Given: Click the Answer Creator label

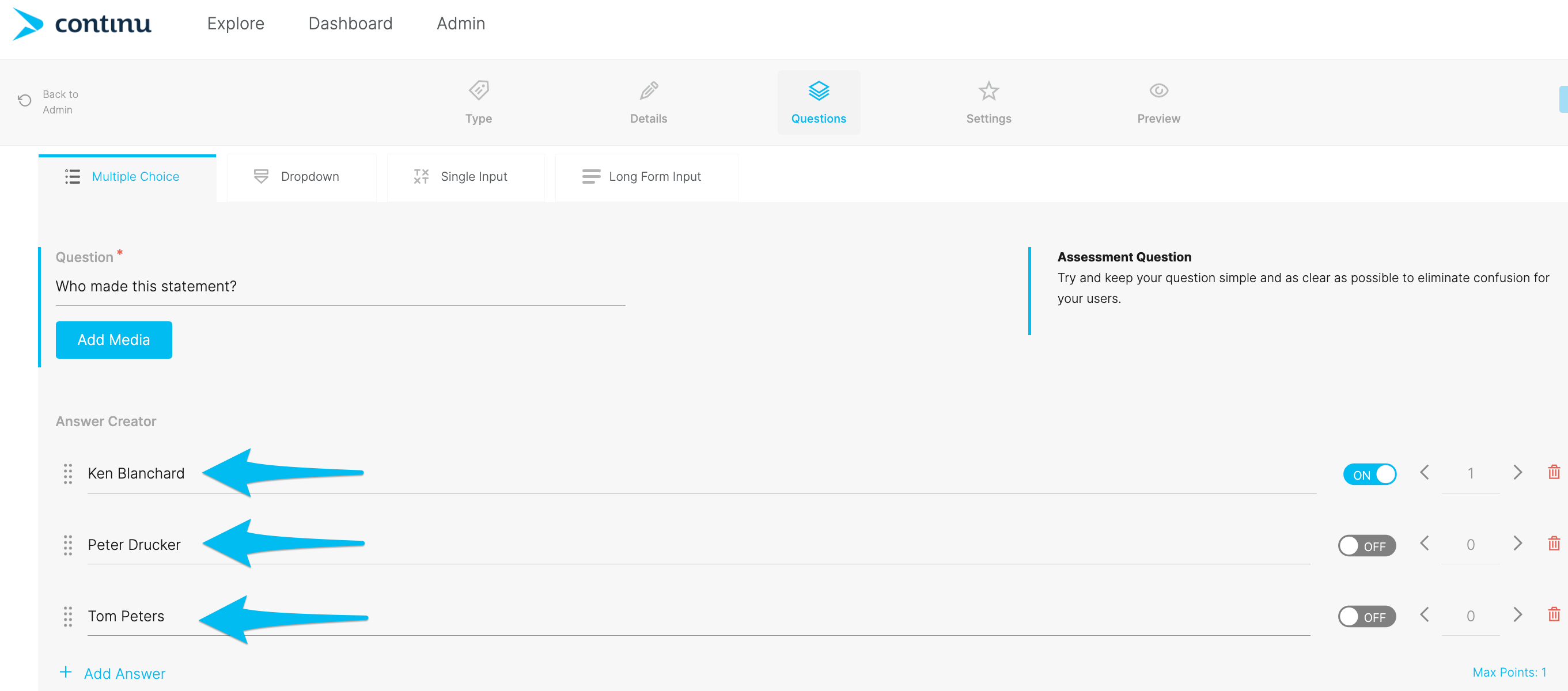Looking at the screenshot, I should (106, 421).
